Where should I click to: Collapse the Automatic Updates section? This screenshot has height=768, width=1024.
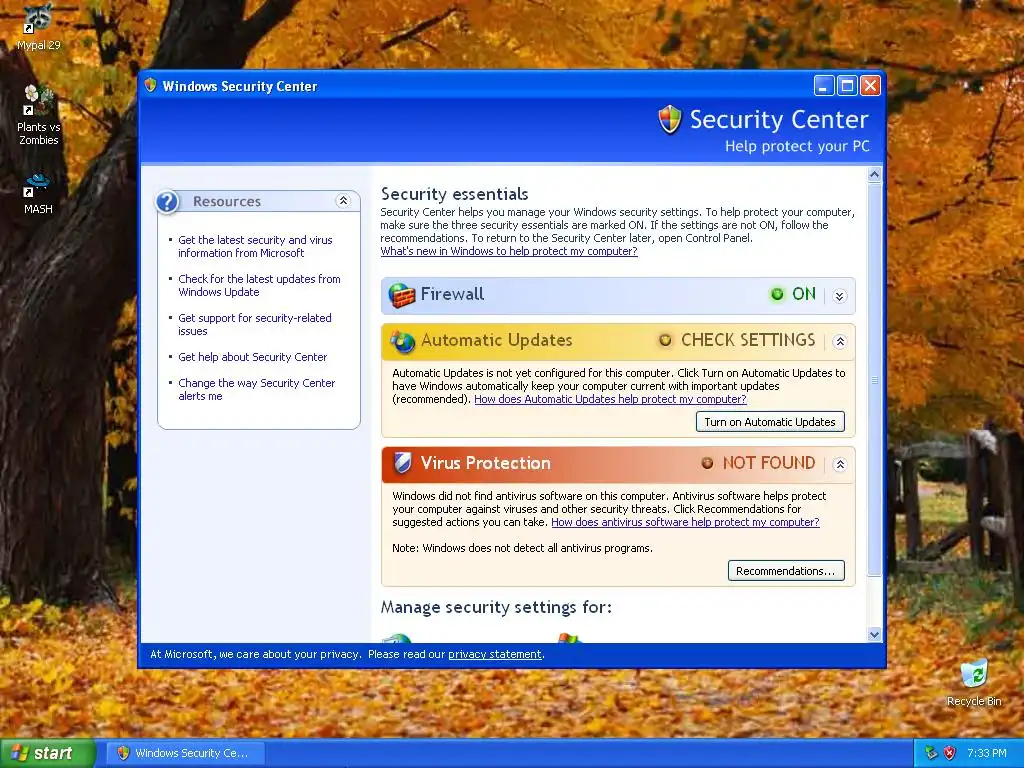(840, 342)
